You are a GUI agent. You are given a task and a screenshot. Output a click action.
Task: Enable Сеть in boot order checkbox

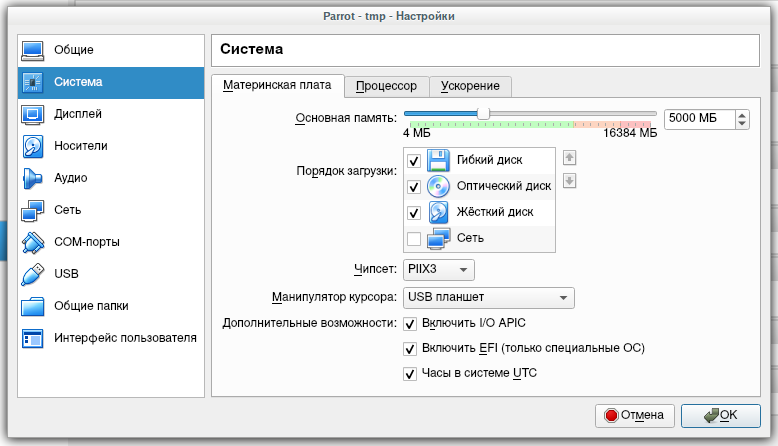tap(414, 238)
